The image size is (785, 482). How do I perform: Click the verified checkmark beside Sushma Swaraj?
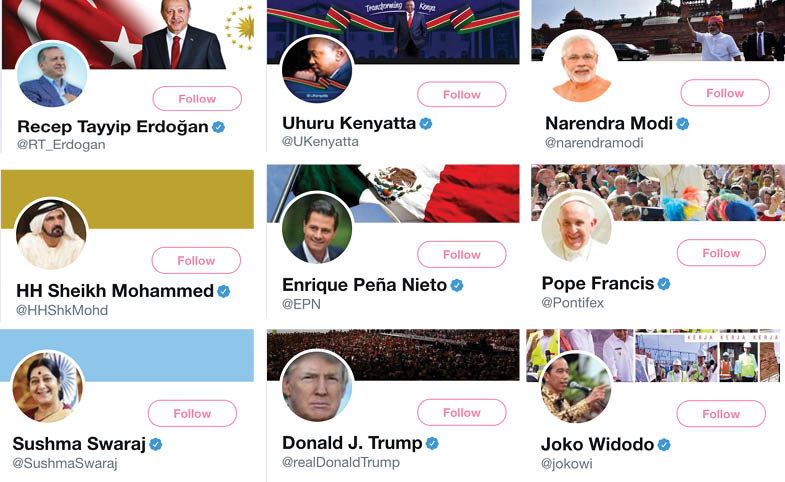(156, 444)
